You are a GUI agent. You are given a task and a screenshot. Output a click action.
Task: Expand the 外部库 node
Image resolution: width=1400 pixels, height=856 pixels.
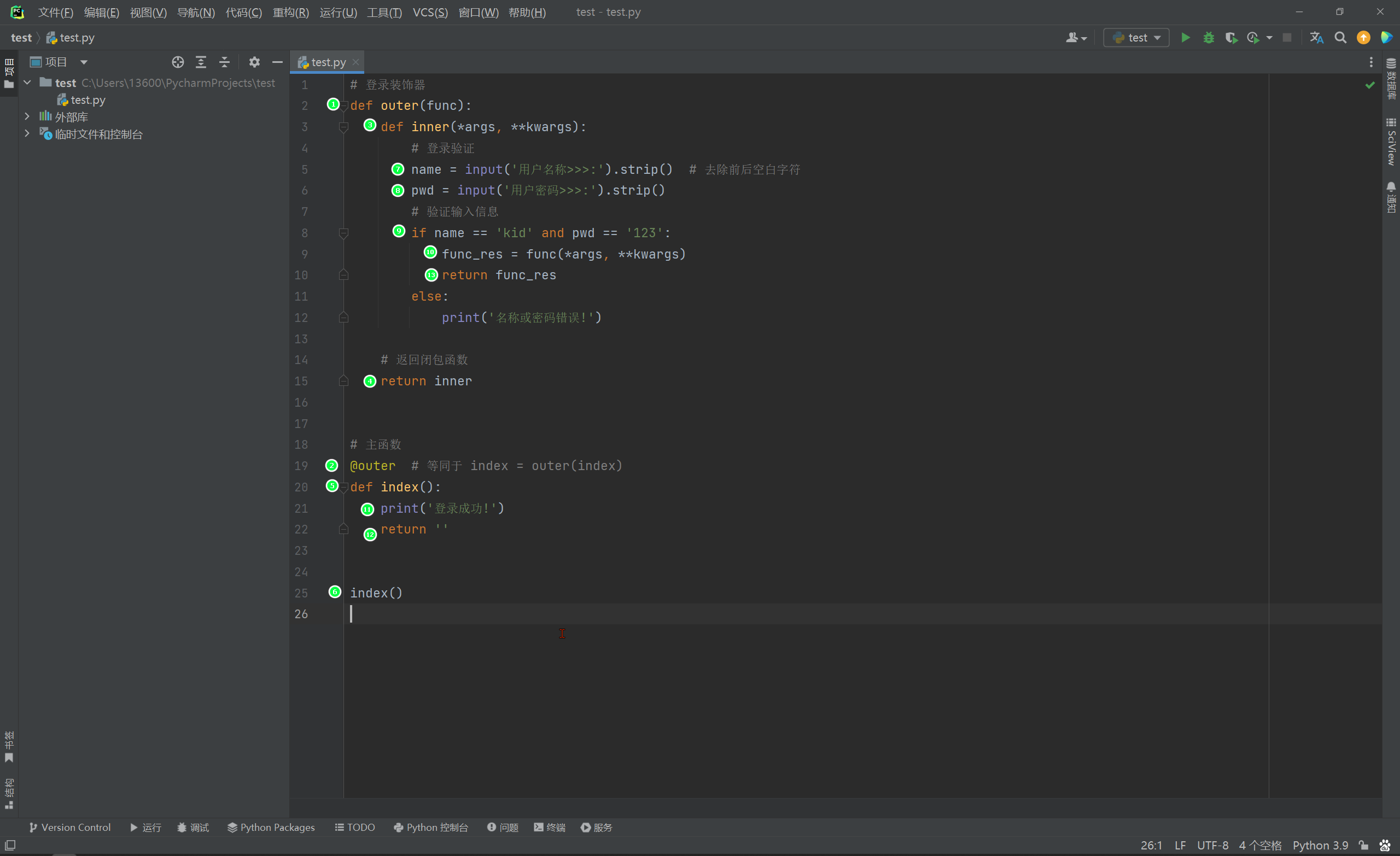pos(27,116)
